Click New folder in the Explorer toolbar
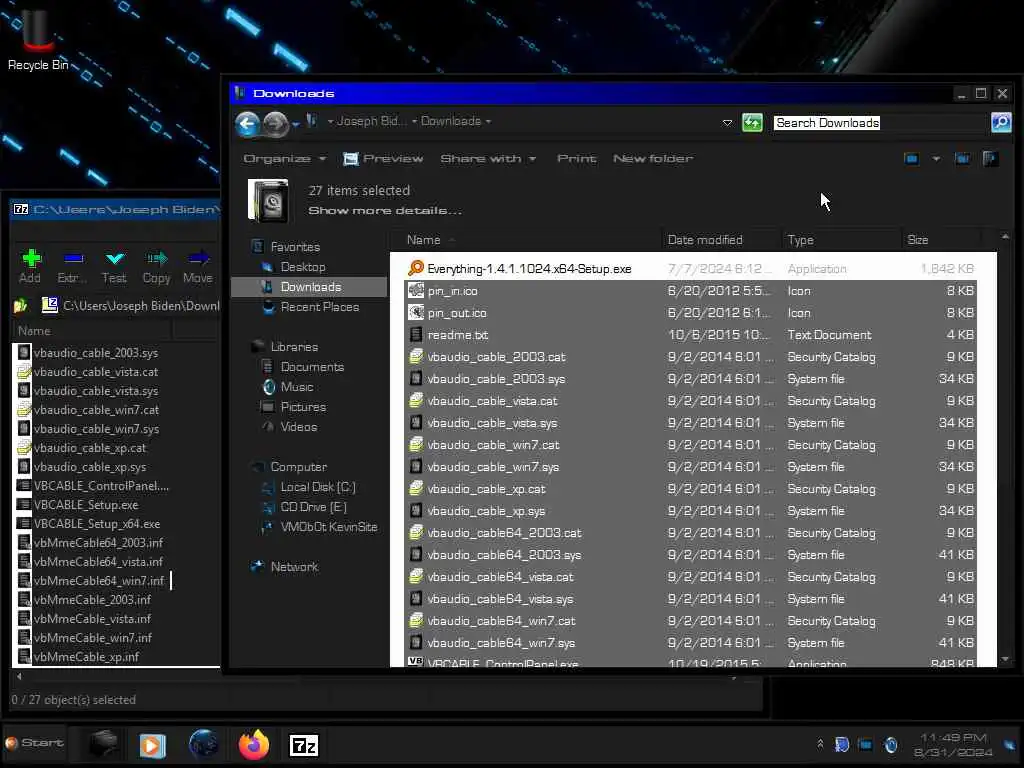Image resolution: width=1024 pixels, height=768 pixels. pyautogui.click(x=653, y=159)
